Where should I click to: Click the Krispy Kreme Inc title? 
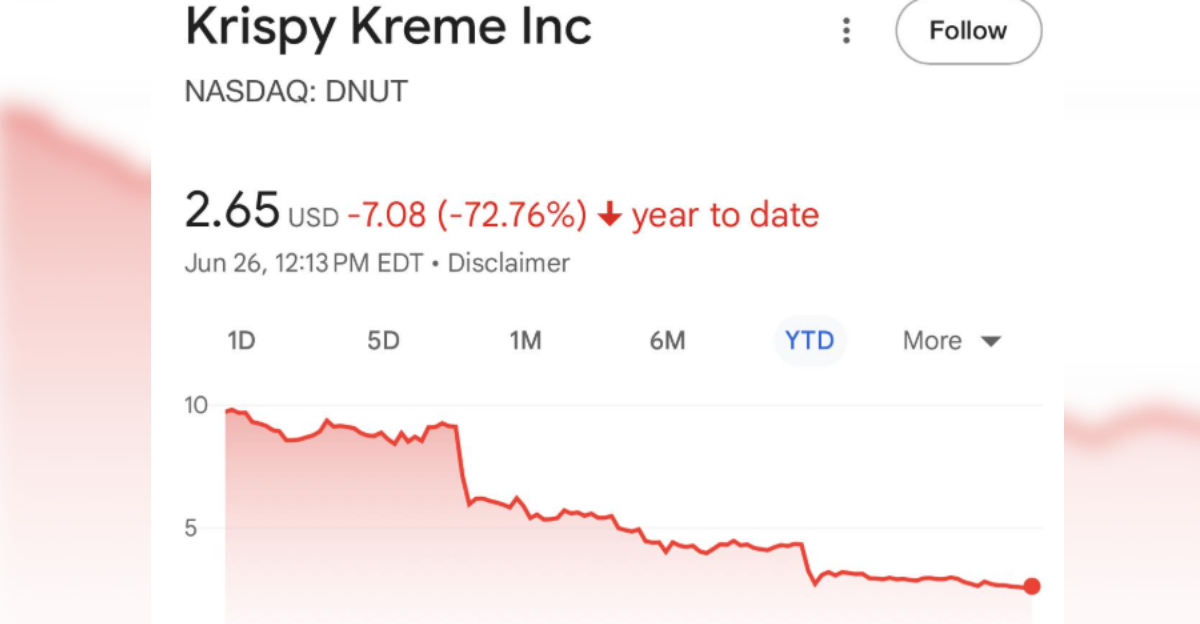[388, 28]
